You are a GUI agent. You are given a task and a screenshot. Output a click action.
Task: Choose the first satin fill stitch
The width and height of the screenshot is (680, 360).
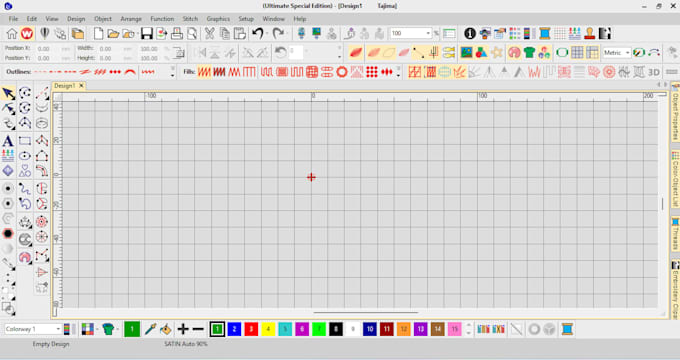tap(204, 72)
